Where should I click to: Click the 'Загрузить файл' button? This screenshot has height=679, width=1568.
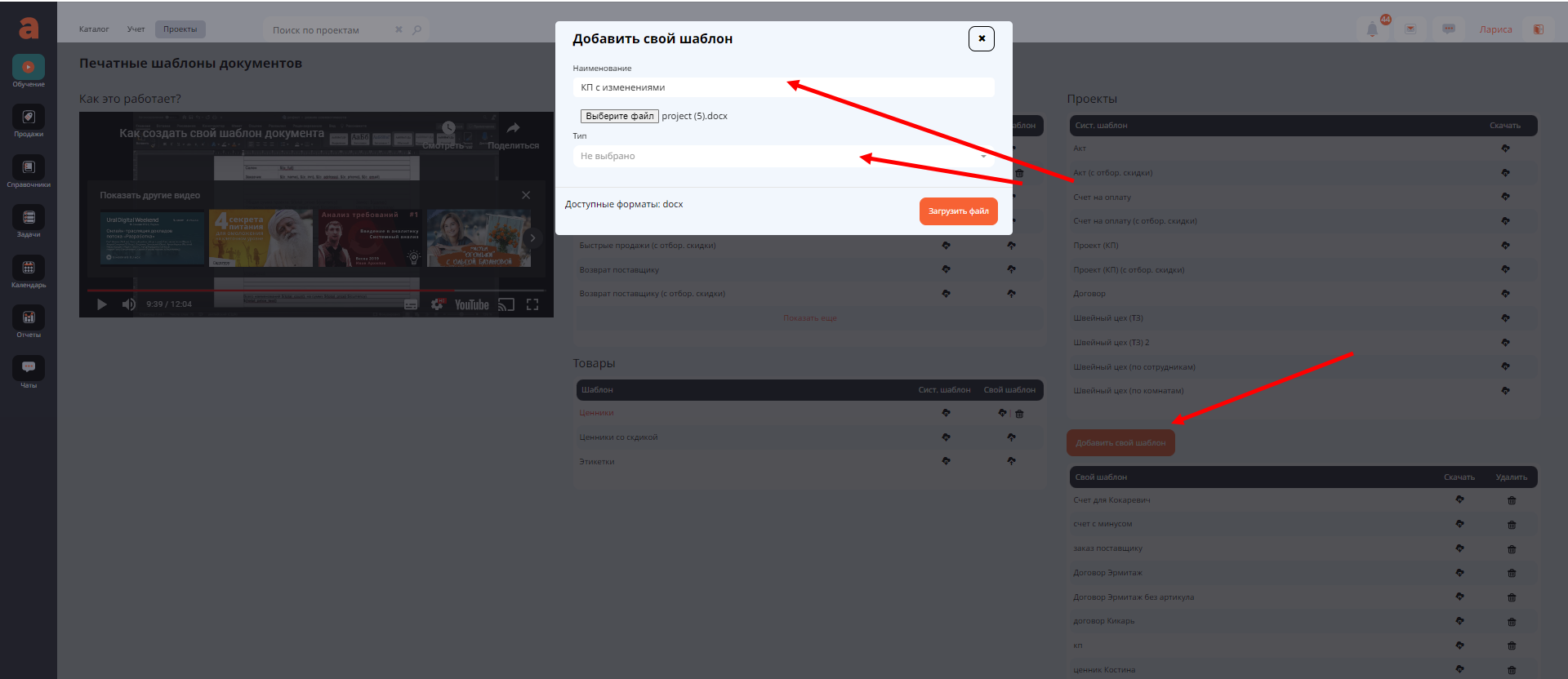click(x=958, y=211)
